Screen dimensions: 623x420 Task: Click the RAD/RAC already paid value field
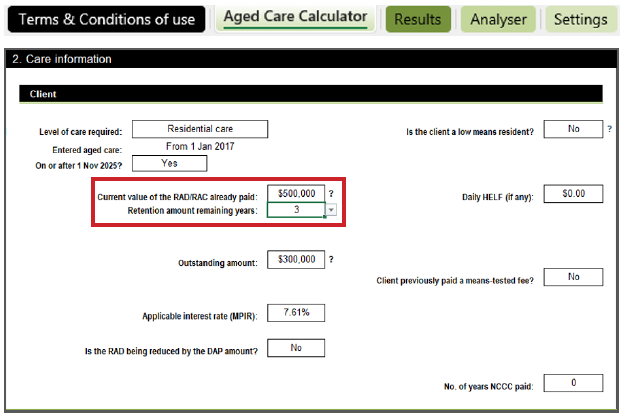pyautogui.click(x=295, y=194)
